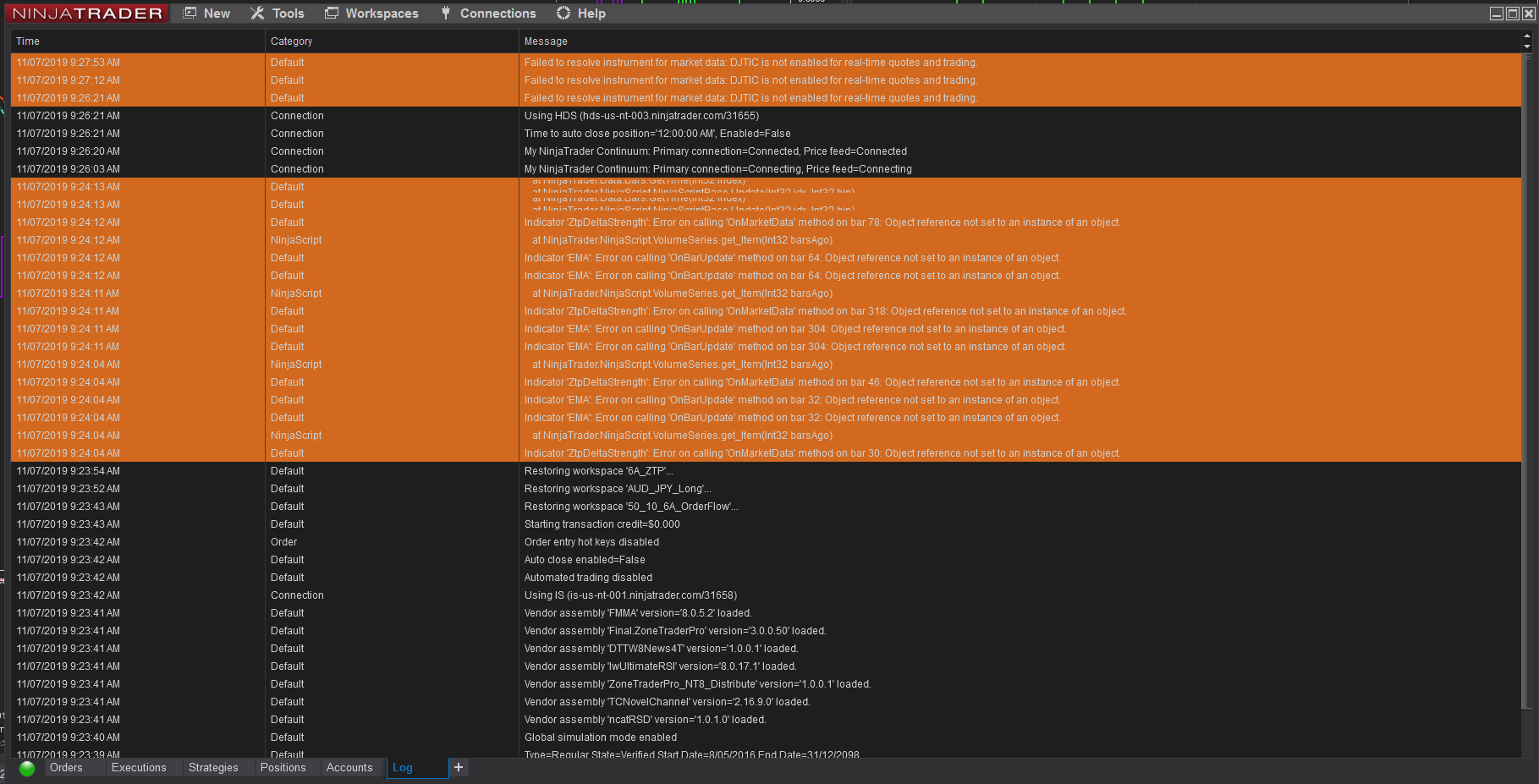Click the 9:23:52 AM time cell

click(138, 489)
